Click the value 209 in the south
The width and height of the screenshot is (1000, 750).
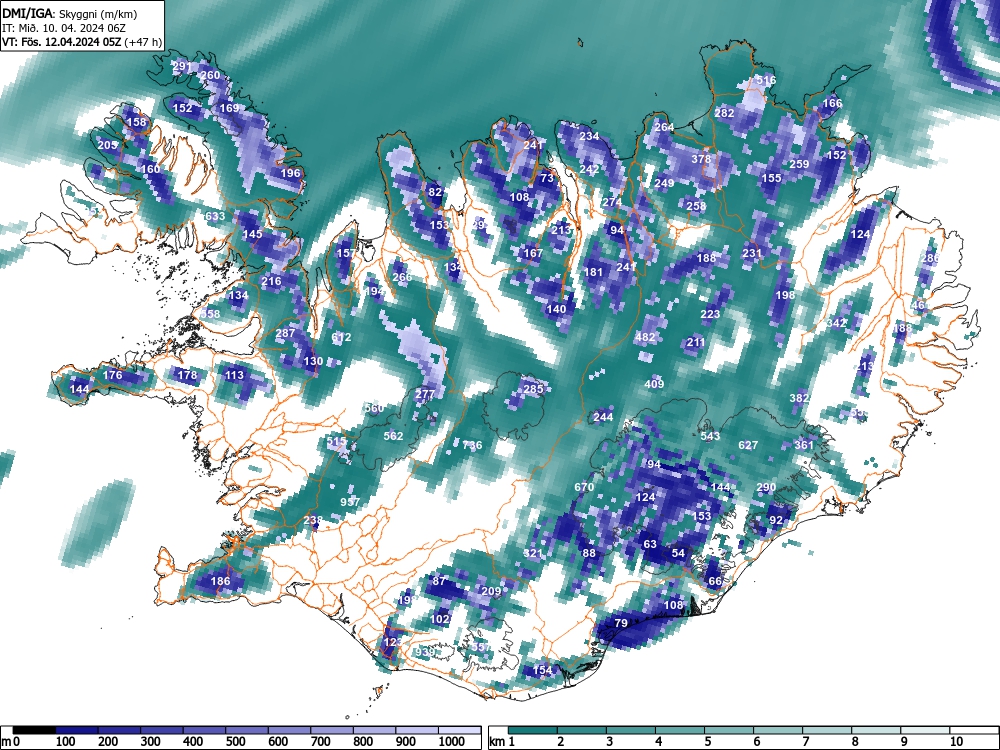click(490, 591)
